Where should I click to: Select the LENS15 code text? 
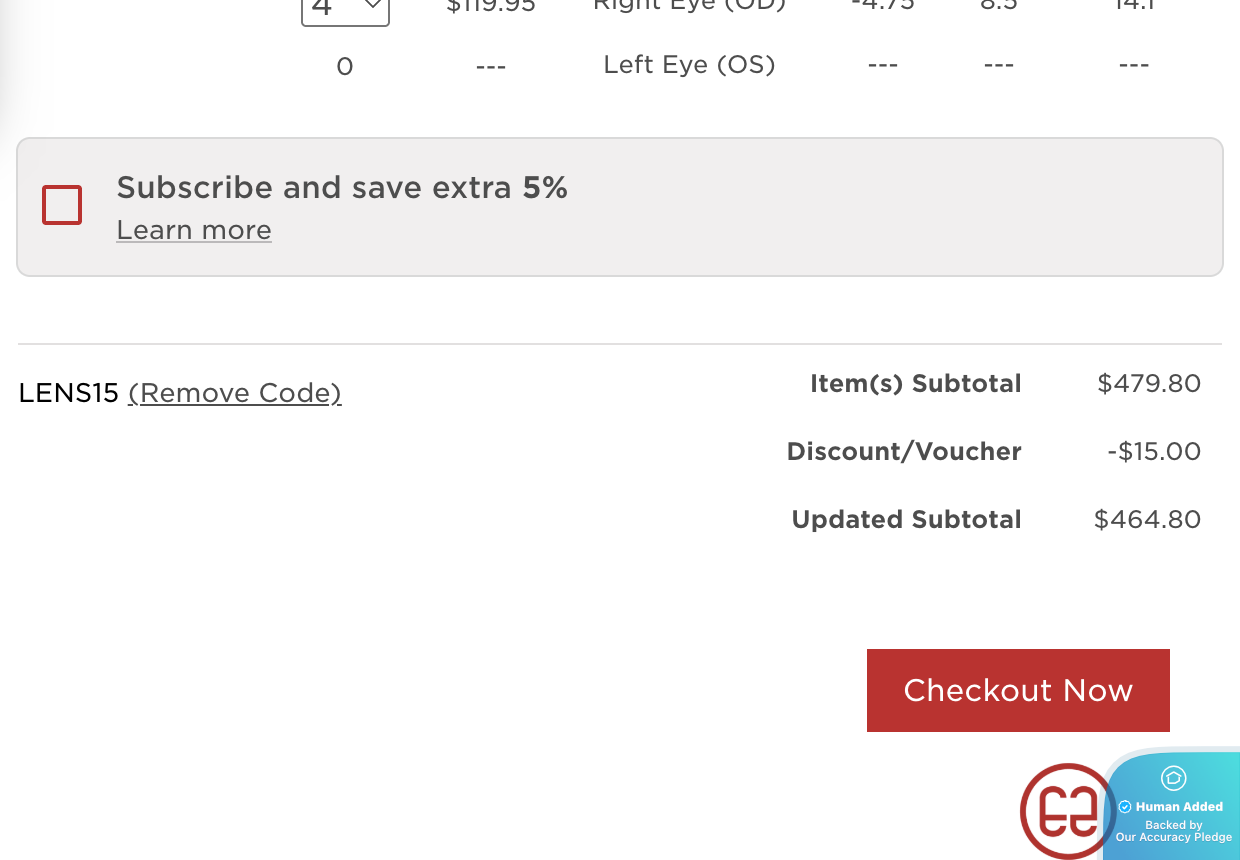pyautogui.click(x=69, y=393)
